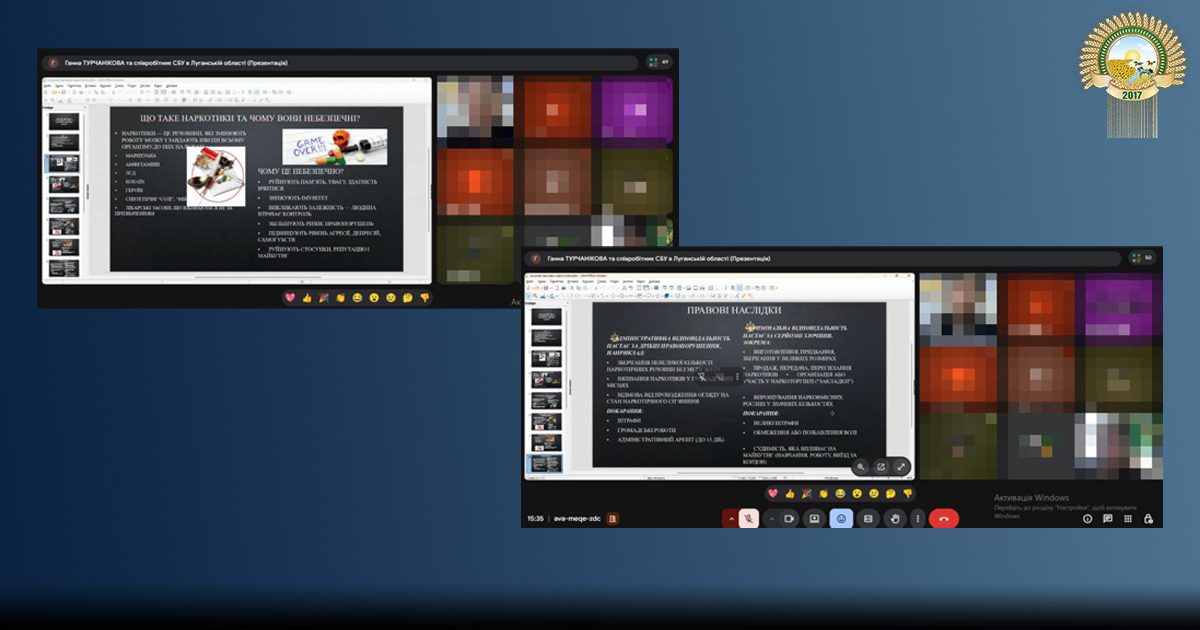The image size is (1200, 630).
Task: Open the present screen share button
Action: pos(815,519)
